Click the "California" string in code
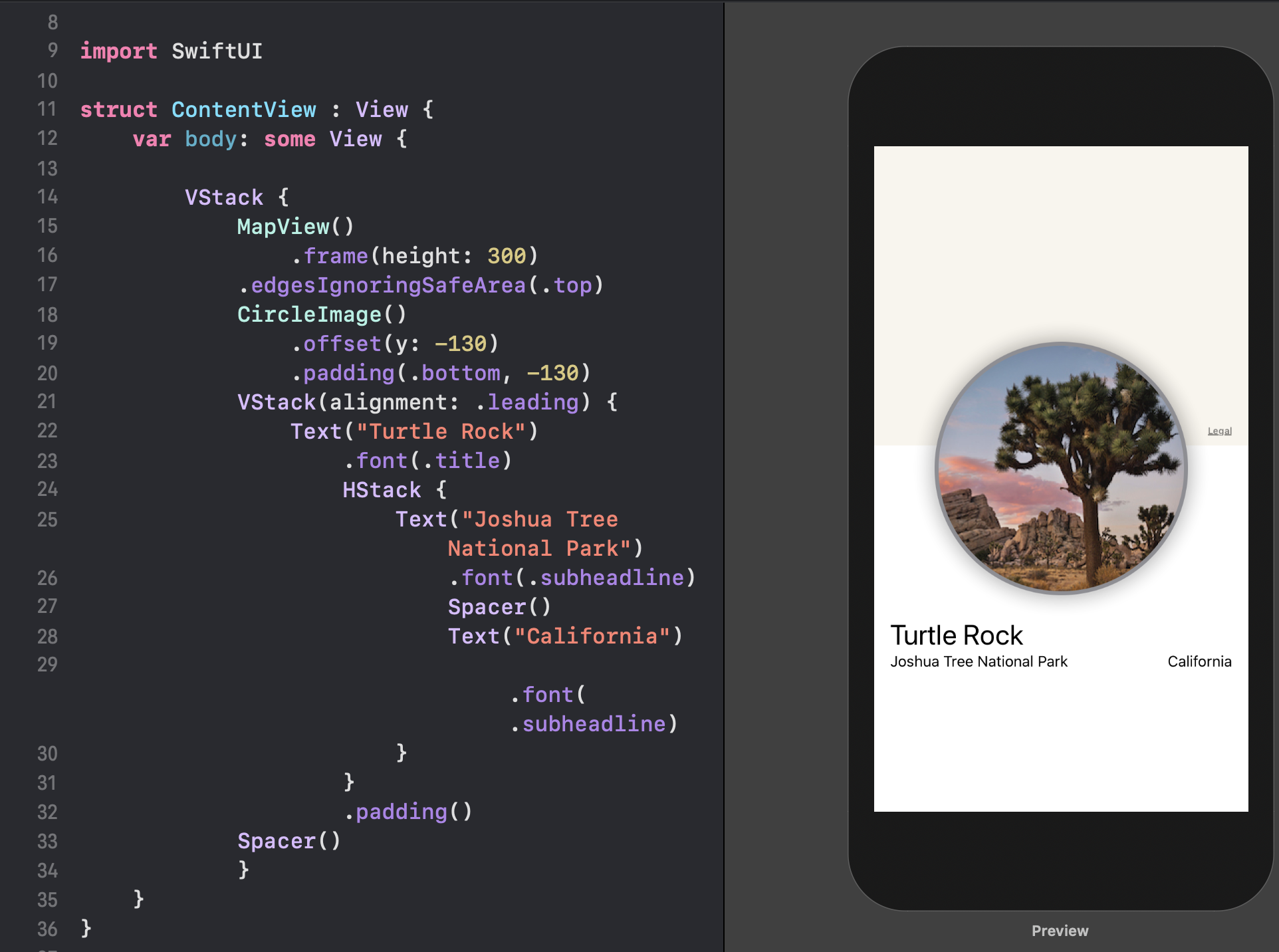 [592, 636]
